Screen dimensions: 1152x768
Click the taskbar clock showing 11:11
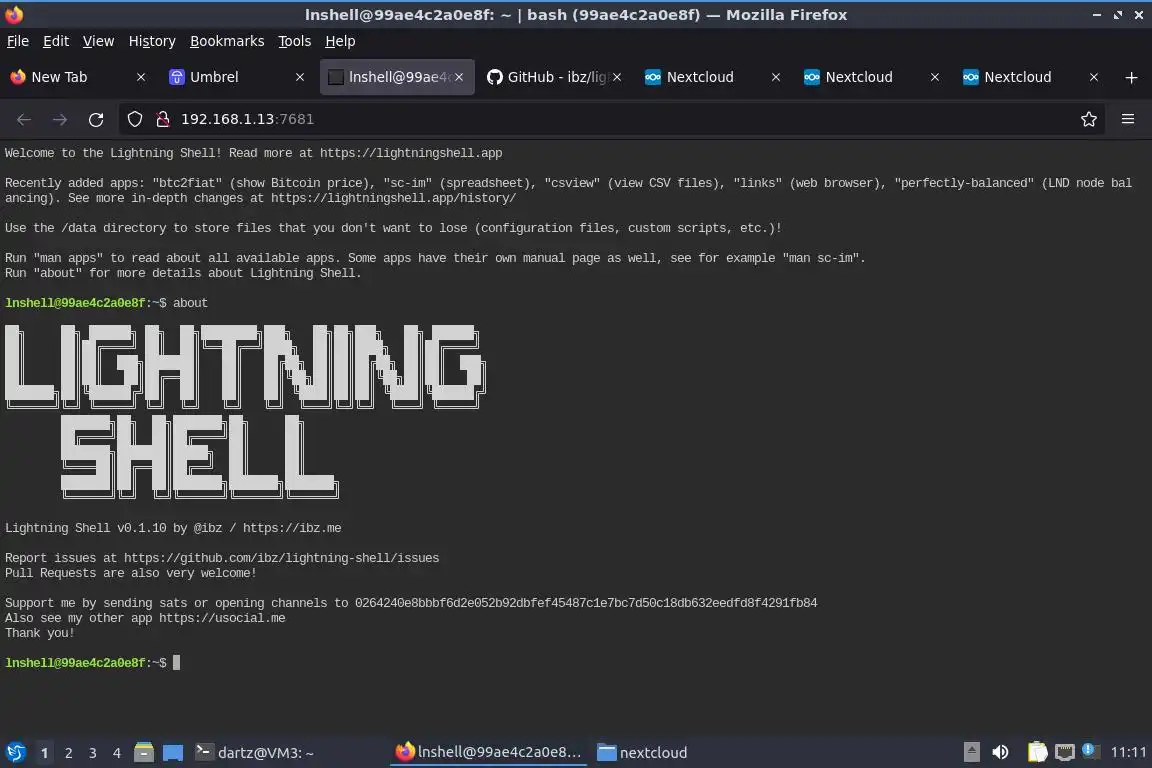(x=1128, y=753)
